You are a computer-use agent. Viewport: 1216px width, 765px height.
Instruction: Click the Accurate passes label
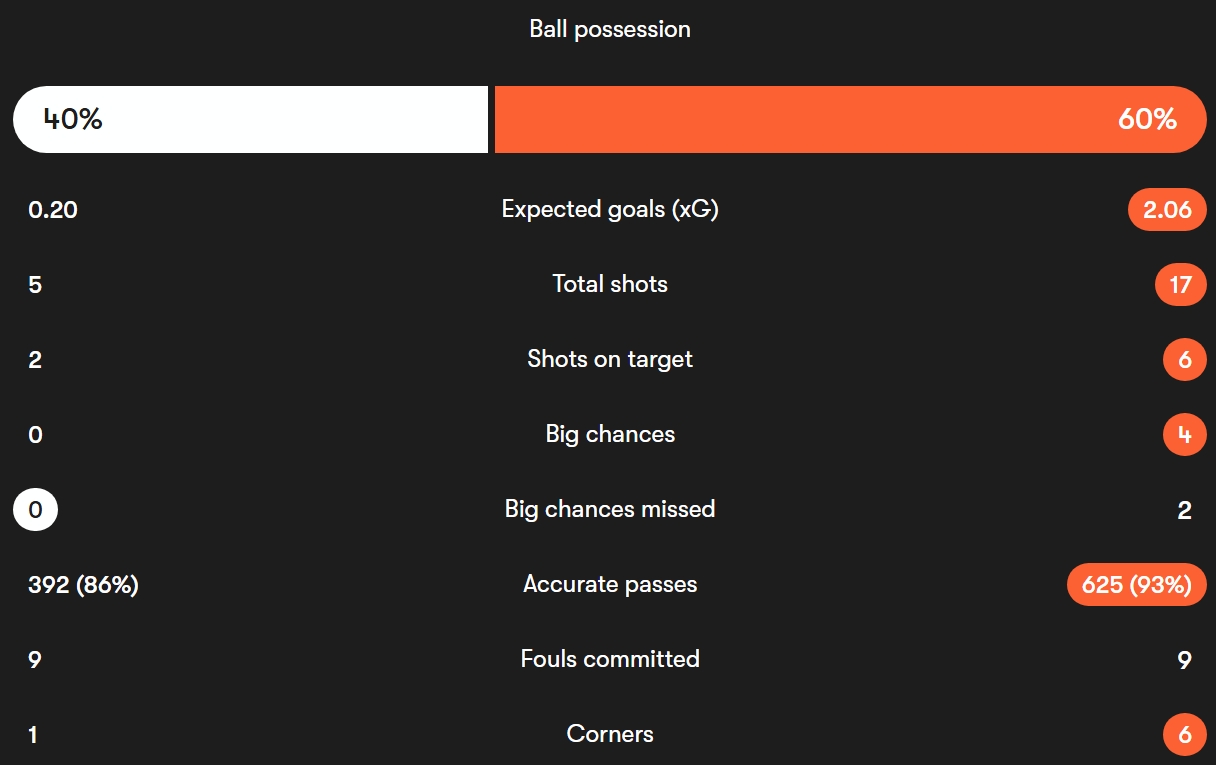tap(610, 584)
